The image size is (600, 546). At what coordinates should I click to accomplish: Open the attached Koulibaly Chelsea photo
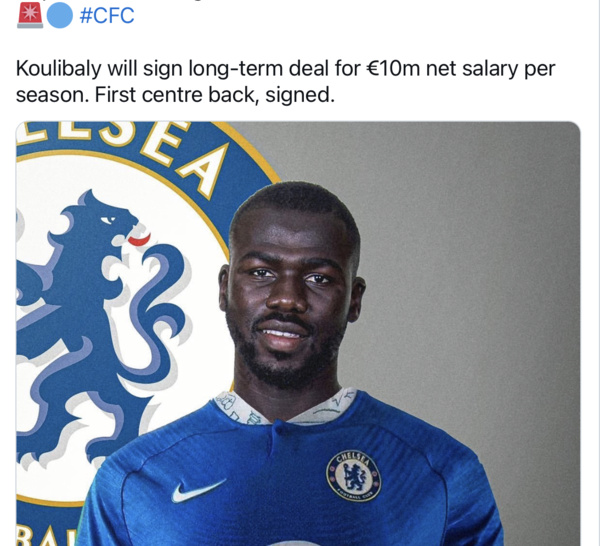coord(298,333)
